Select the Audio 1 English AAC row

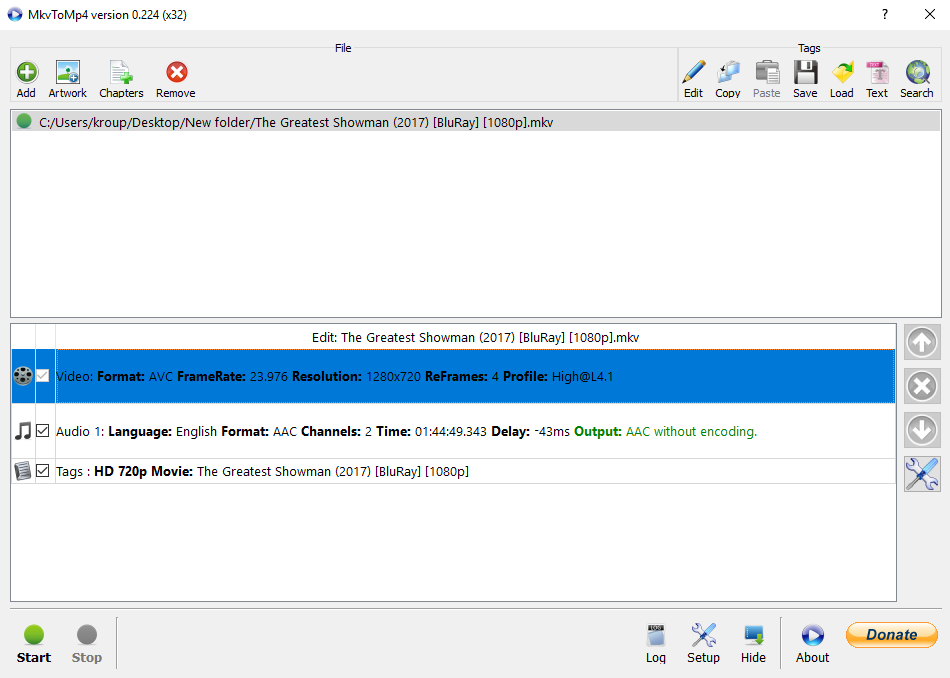tap(475, 431)
